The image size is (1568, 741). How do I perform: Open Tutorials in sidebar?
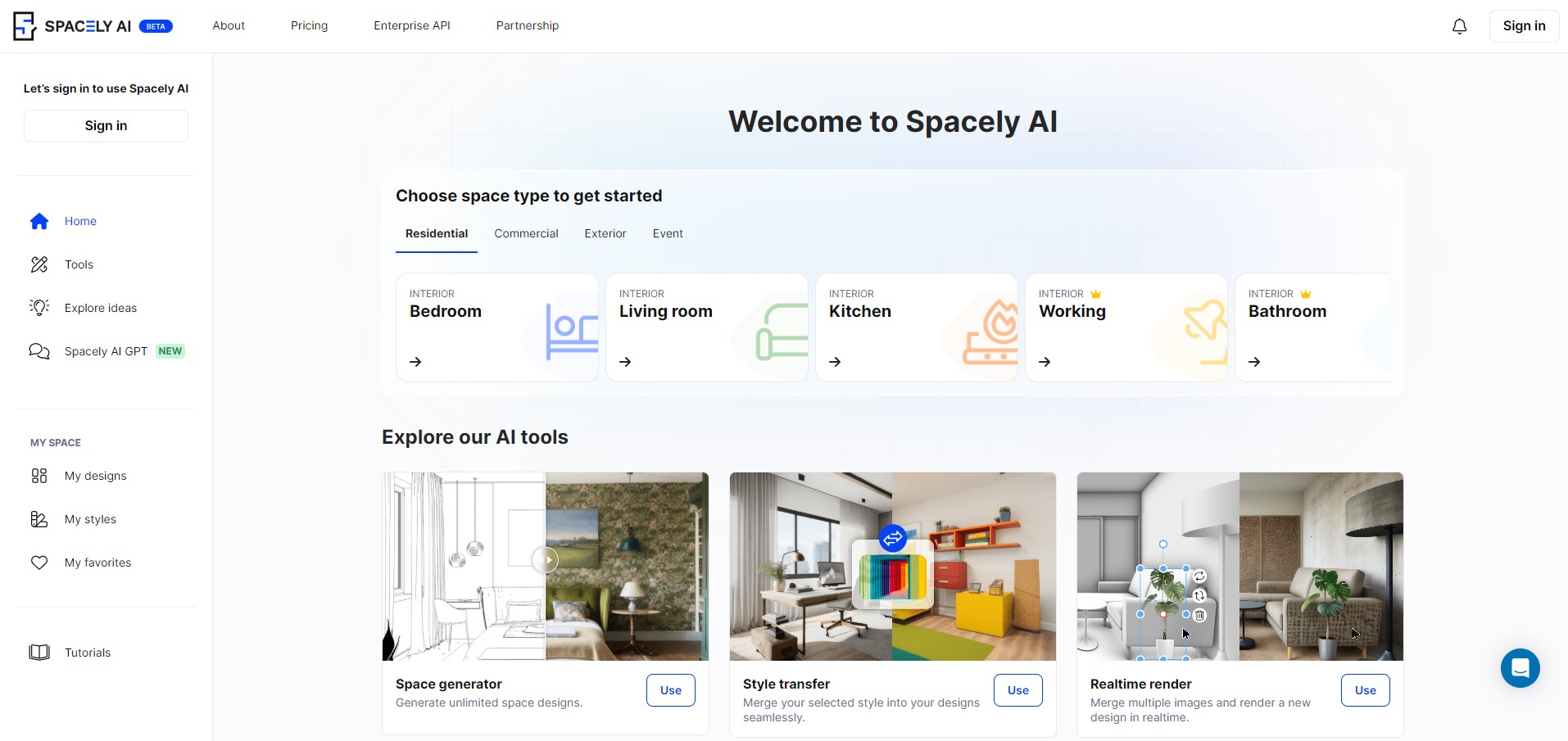pyautogui.click(x=88, y=653)
